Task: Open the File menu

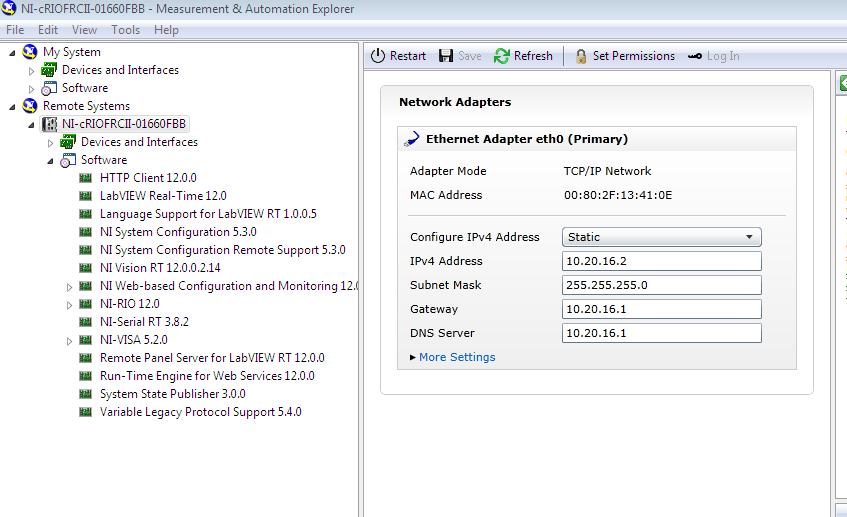Action: [x=15, y=30]
